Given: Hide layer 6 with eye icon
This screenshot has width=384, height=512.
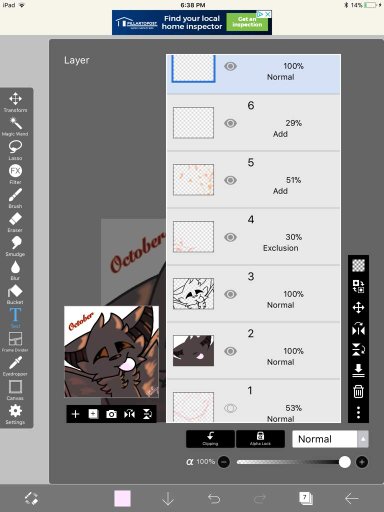Looking at the screenshot, I should pyautogui.click(x=230, y=123).
